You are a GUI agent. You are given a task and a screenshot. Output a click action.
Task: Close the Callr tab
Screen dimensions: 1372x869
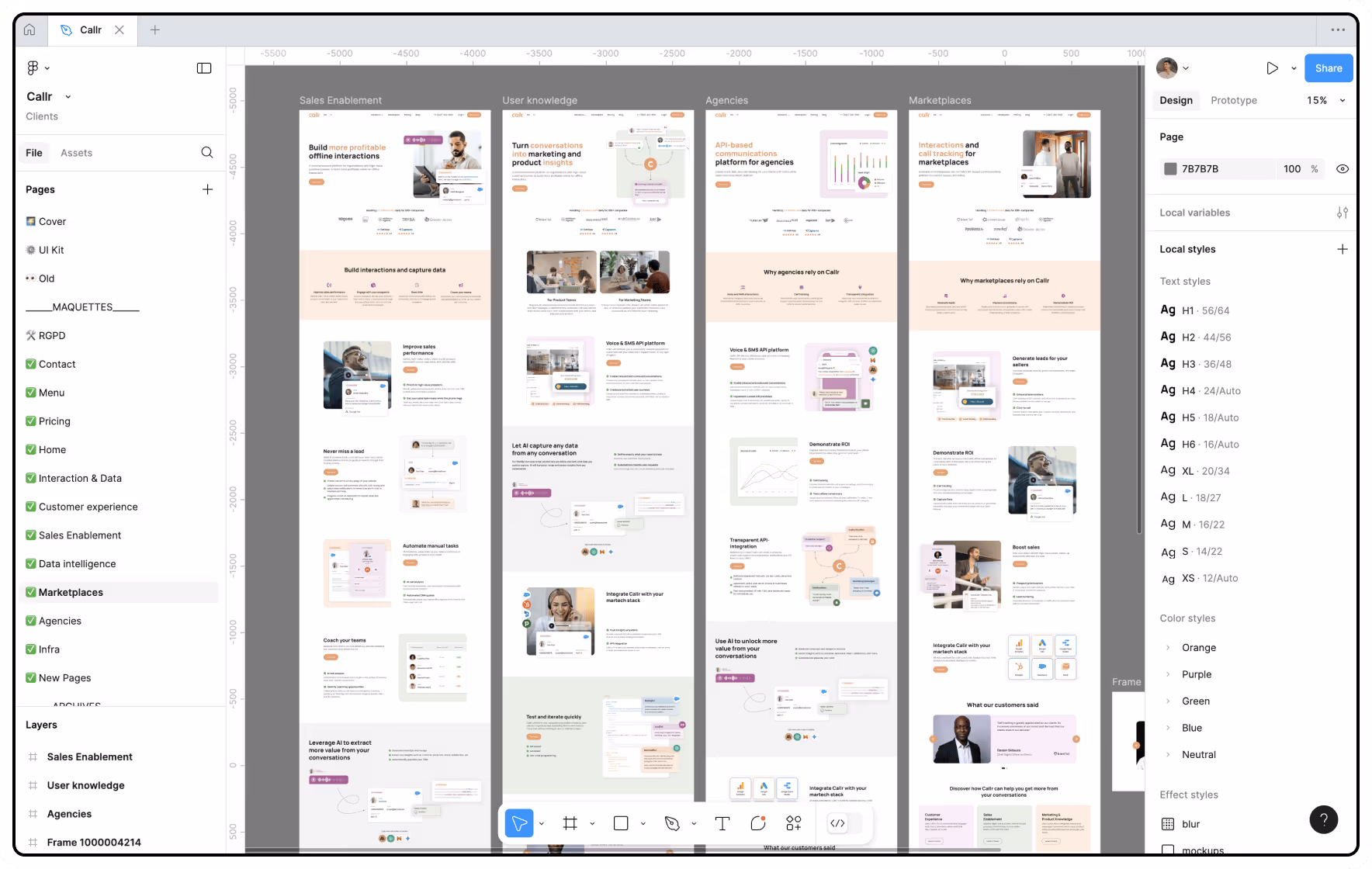[120, 30]
